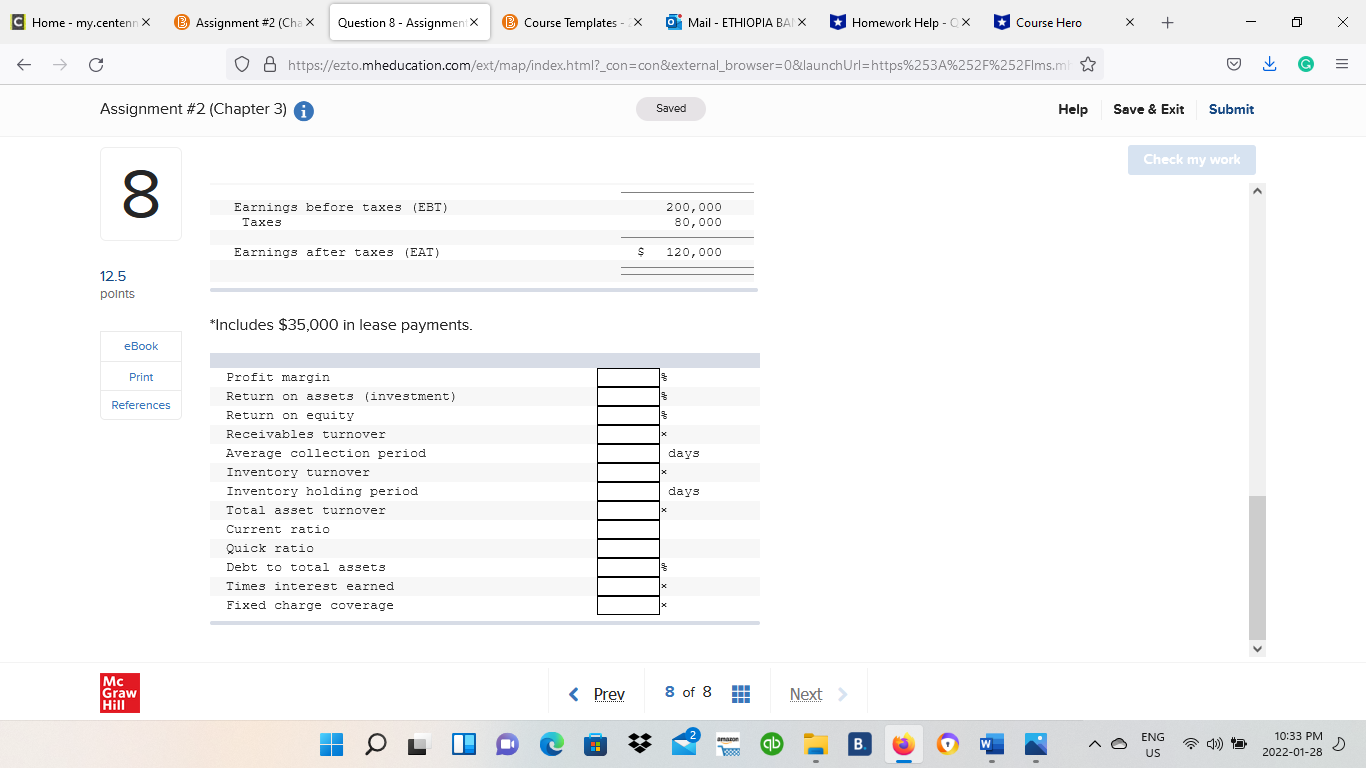Expand hidden icons in the system tray

click(1095, 744)
